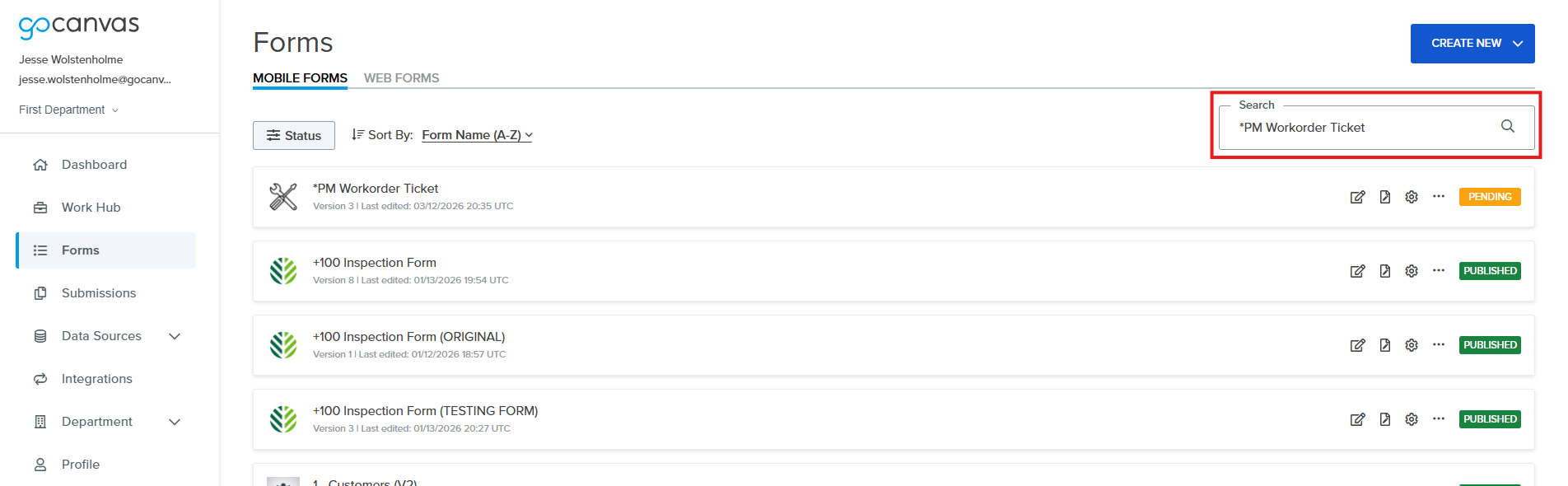Click the search magnifier icon
Image resolution: width=1568 pixels, height=486 pixels.
pos(1507,127)
